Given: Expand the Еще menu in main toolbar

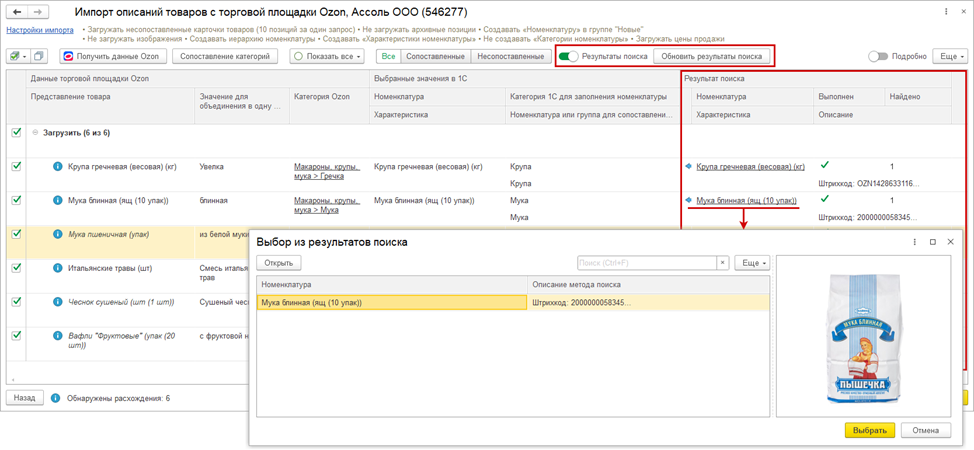Looking at the screenshot, I should (949, 57).
